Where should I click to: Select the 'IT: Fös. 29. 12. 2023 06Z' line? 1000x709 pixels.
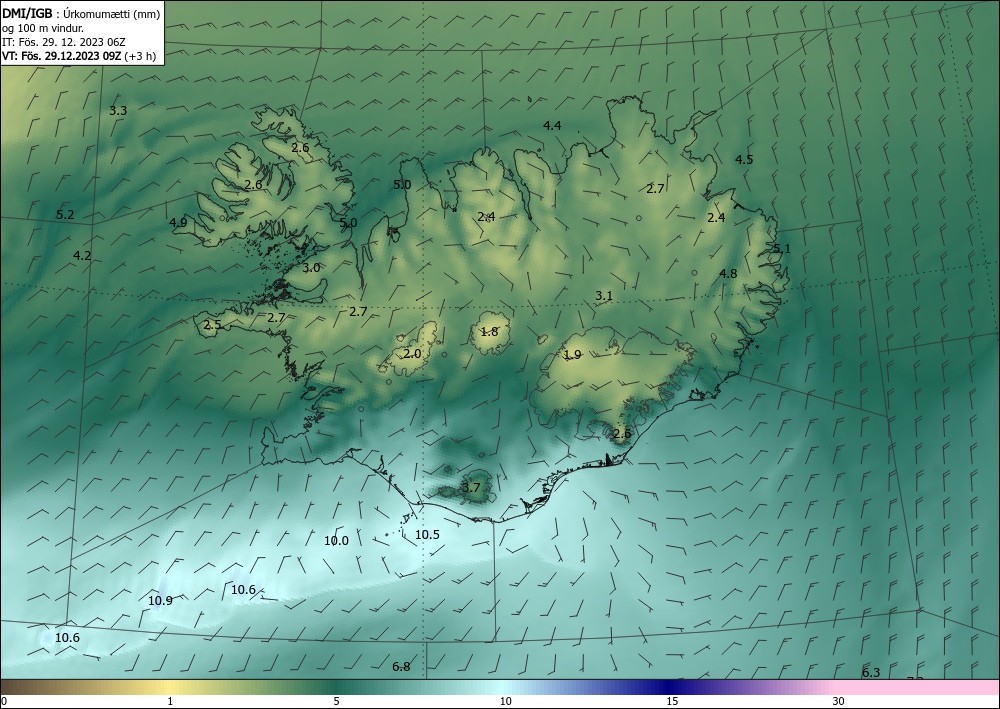click(64, 42)
